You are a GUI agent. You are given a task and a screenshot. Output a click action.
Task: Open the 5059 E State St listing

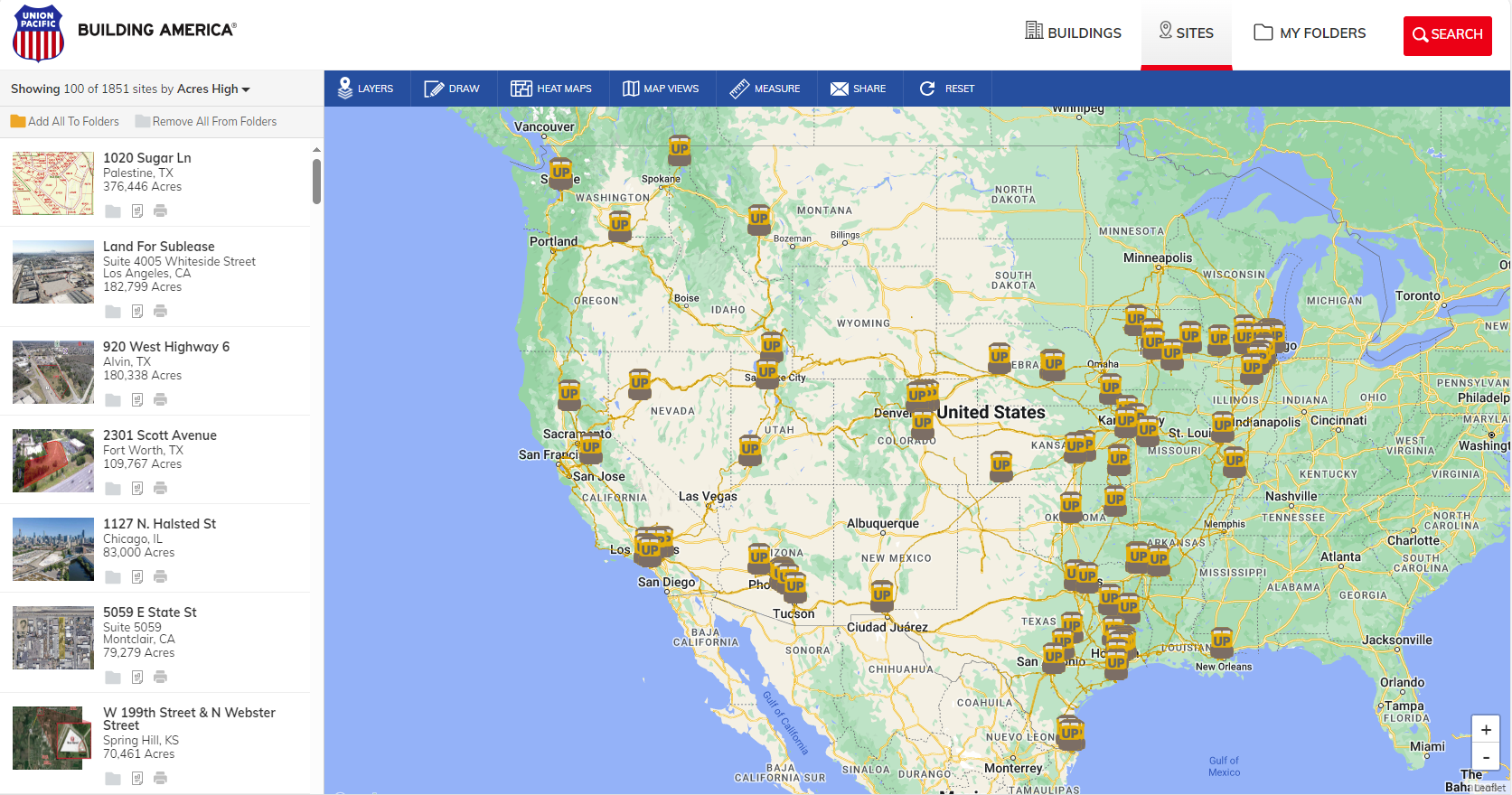pyautogui.click(x=150, y=613)
